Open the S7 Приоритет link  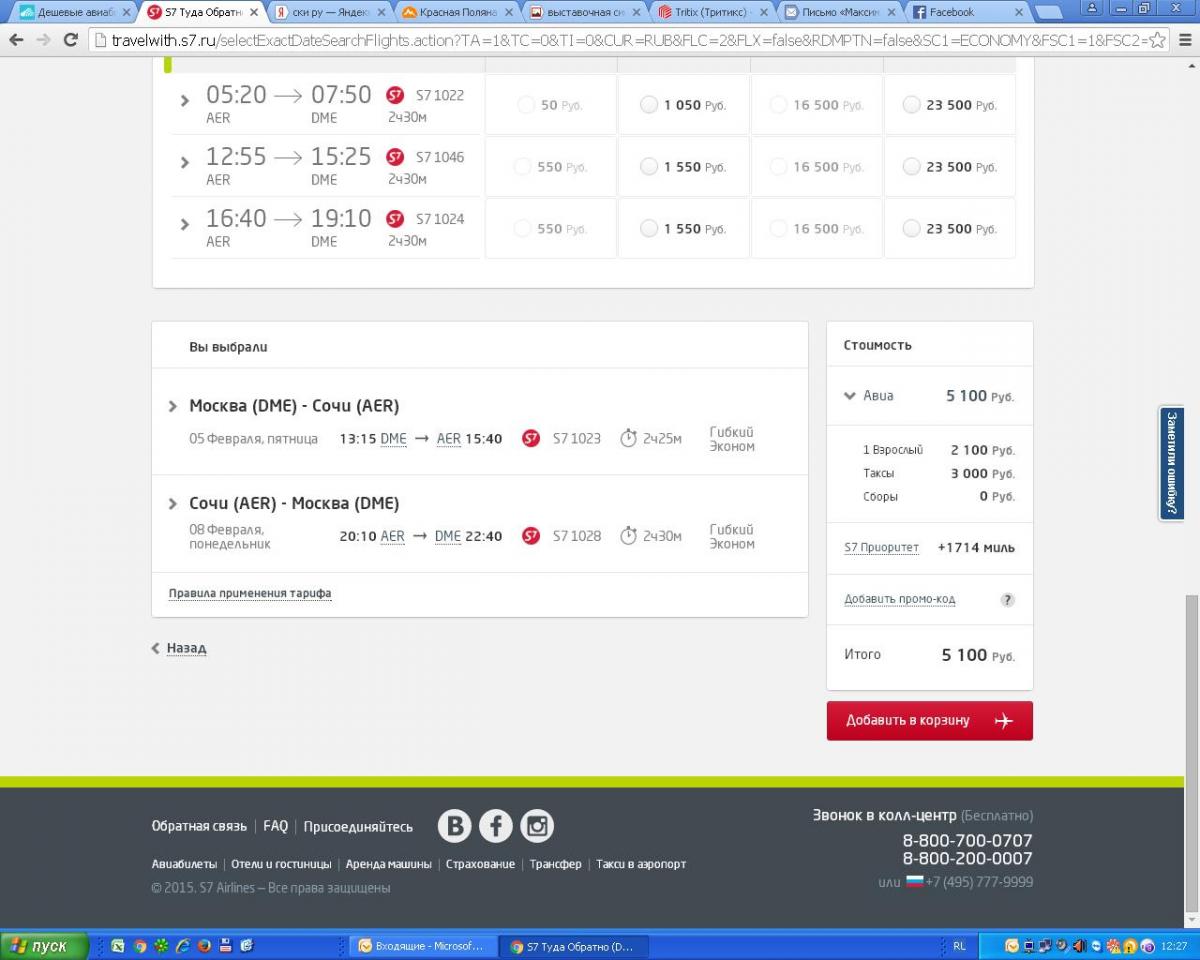coord(881,547)
